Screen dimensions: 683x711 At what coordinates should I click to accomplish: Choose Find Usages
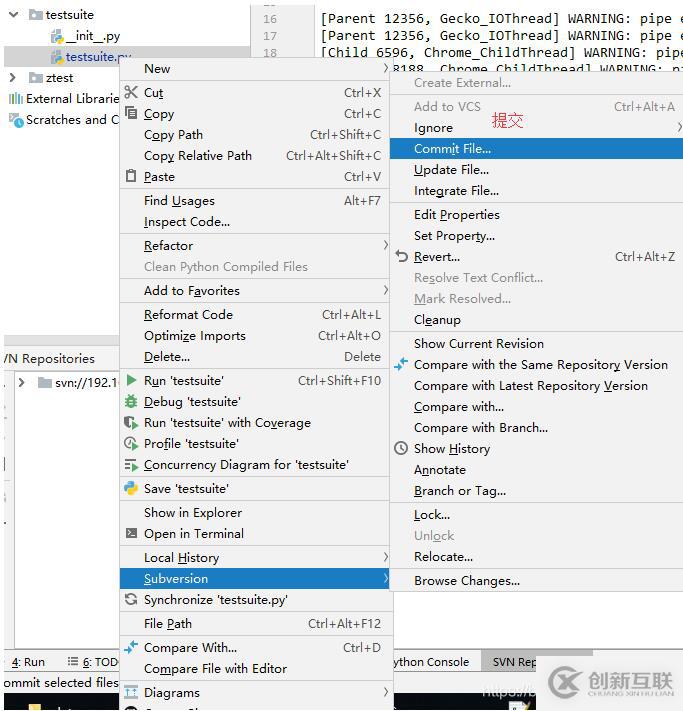255,200
